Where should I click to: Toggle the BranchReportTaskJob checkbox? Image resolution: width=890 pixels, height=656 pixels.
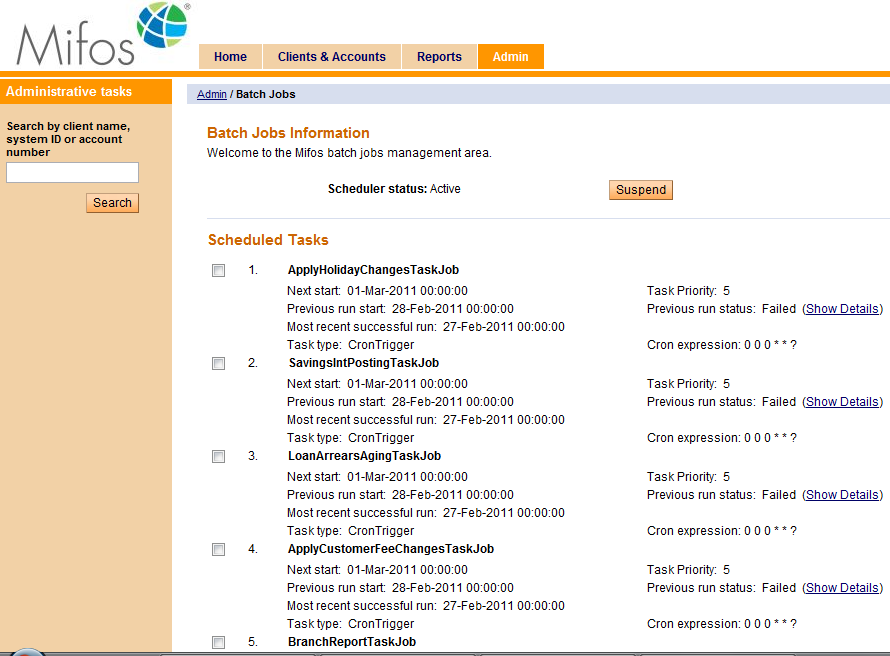pos(218,642)
